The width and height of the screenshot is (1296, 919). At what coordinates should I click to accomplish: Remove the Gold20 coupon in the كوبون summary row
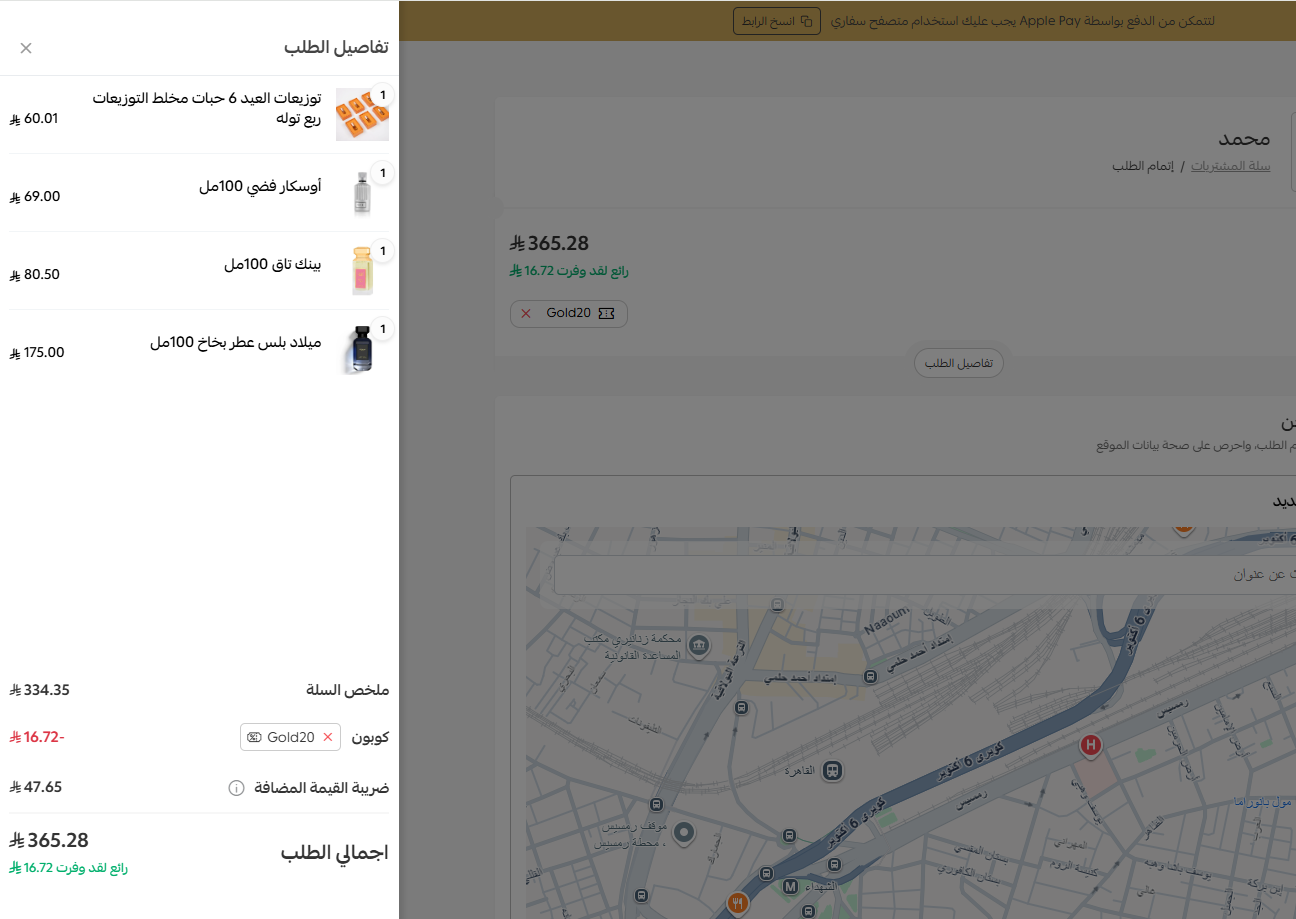click(x=327, y=737)
